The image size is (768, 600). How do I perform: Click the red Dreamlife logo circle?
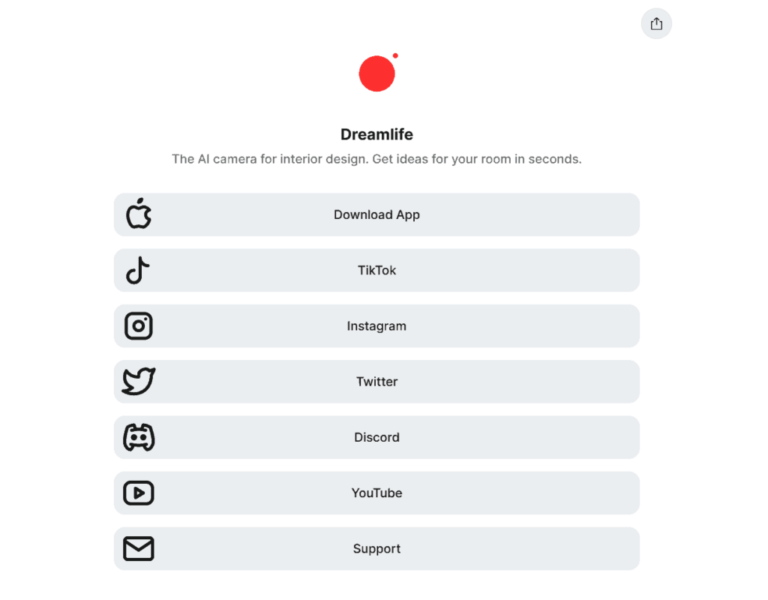tap(377, 73)
